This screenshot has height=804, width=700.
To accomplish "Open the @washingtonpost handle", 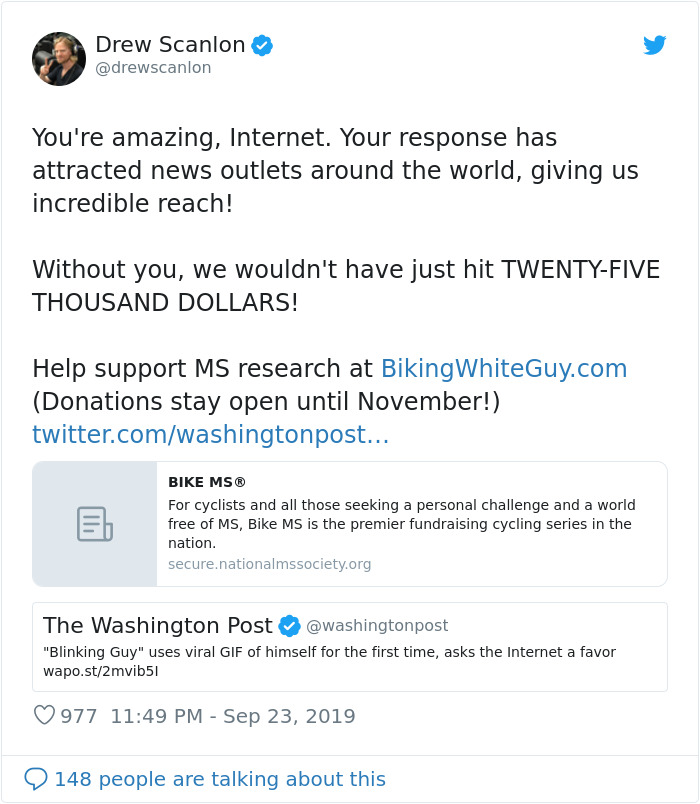I will [379, 625].
